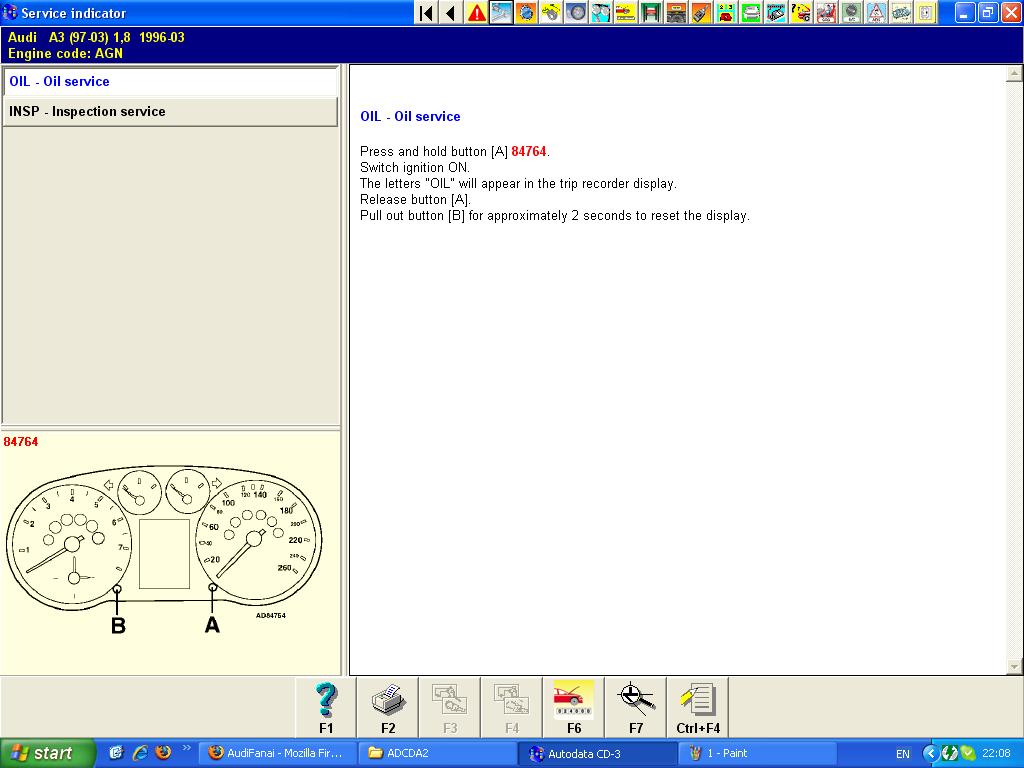Zoom with the F7 magnifier button
Viewport: 1024px width, 768px height.
[x=636, y=708]
